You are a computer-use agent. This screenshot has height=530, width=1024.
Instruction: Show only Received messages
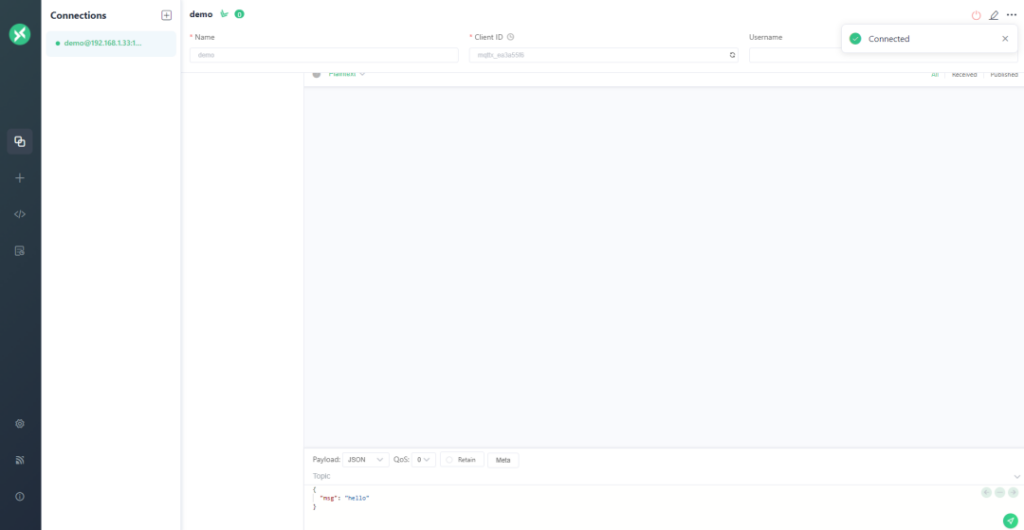(x=964, y=75)
